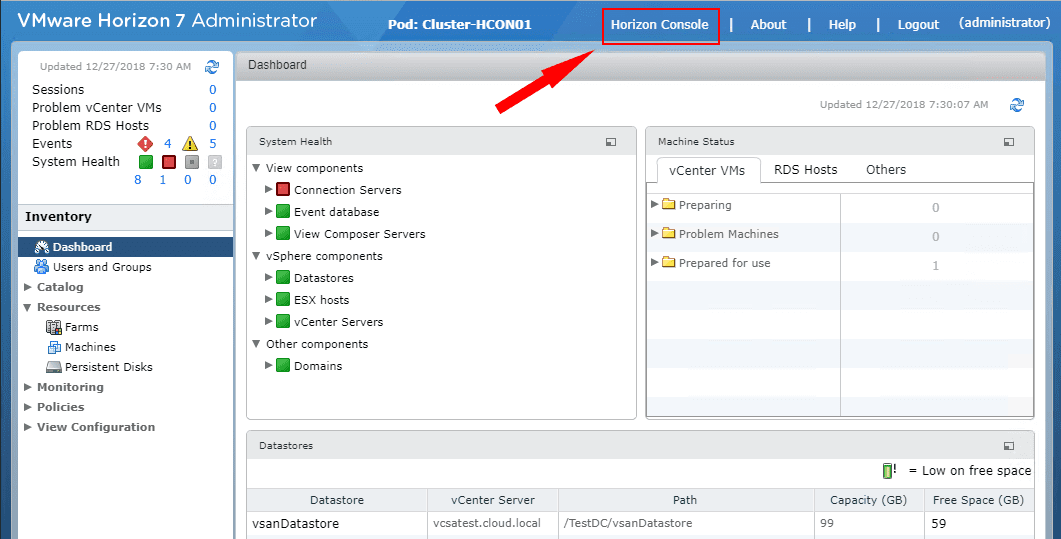Click green Domains status icon
Screen dimensions: 1061x539
(x=283, y=366)
